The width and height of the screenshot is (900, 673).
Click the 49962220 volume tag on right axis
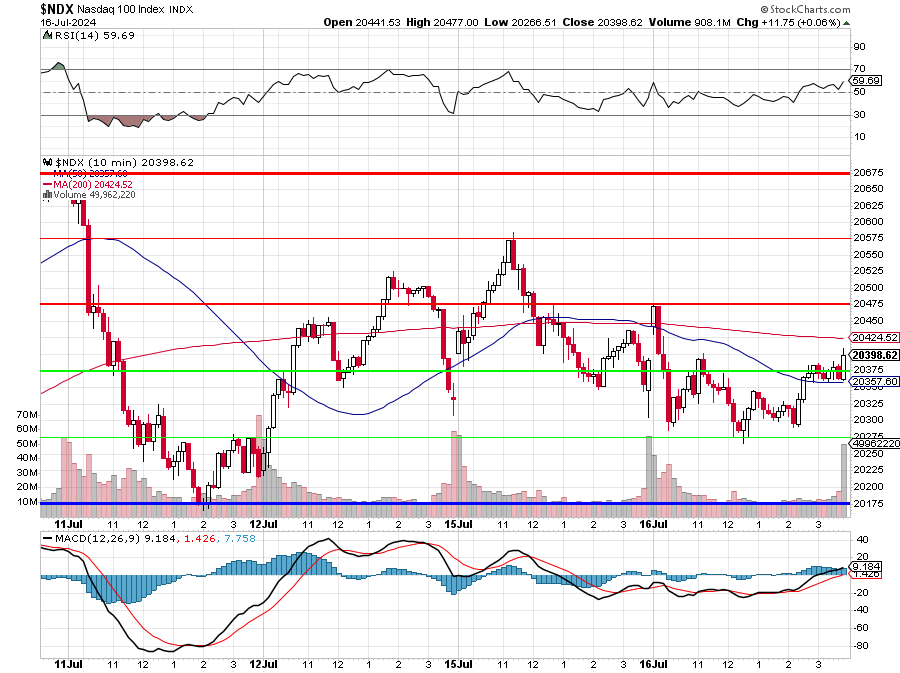coord(874,443)
